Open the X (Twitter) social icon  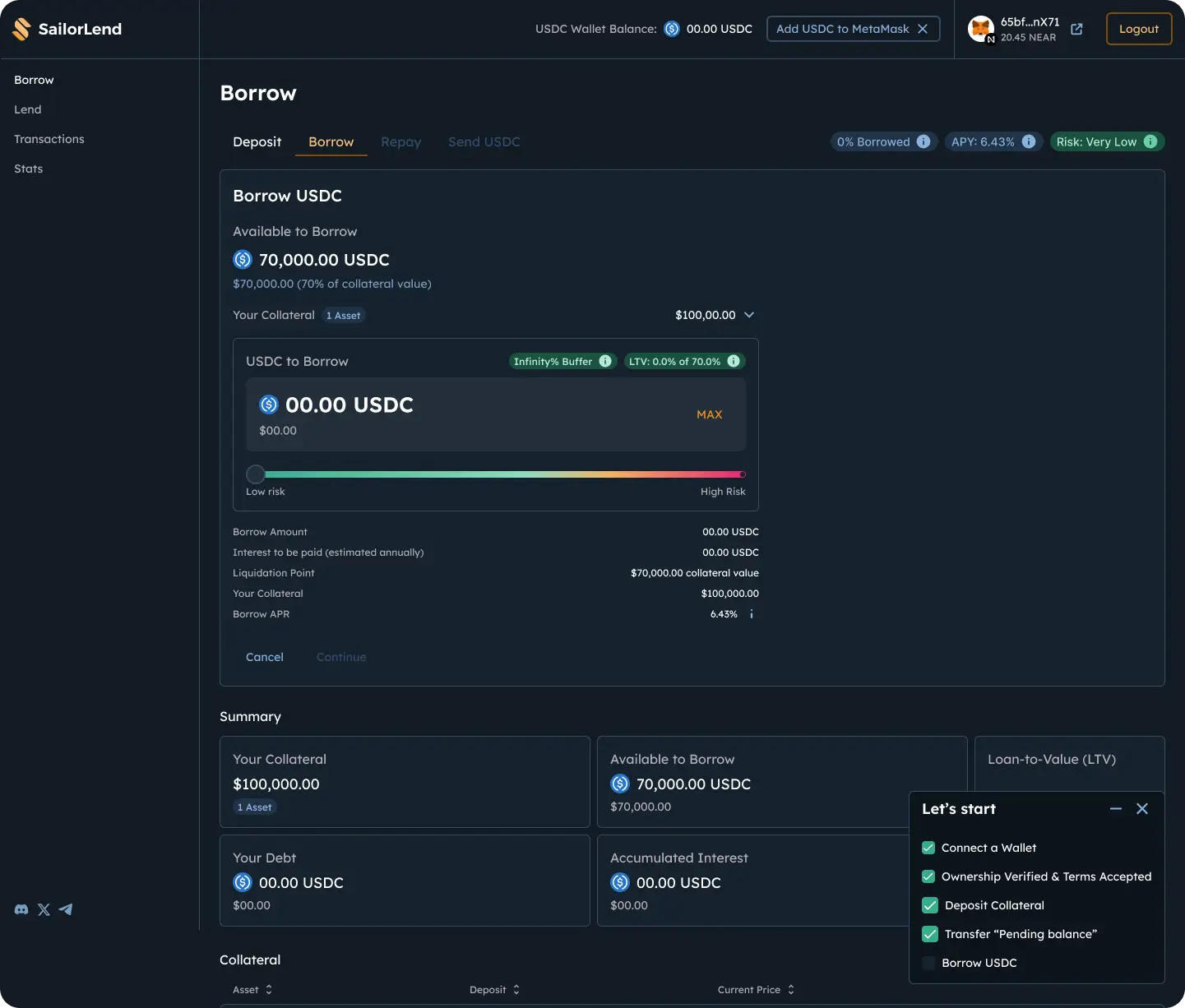[x=44, y=909]
